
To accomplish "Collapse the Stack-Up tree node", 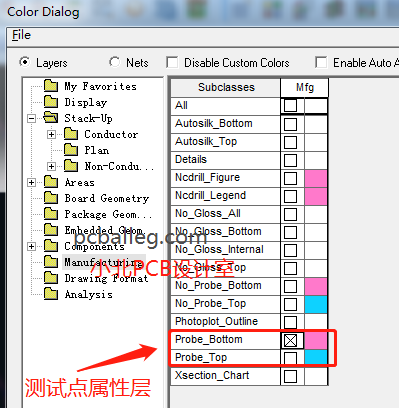I will click(x=32, y=118).
